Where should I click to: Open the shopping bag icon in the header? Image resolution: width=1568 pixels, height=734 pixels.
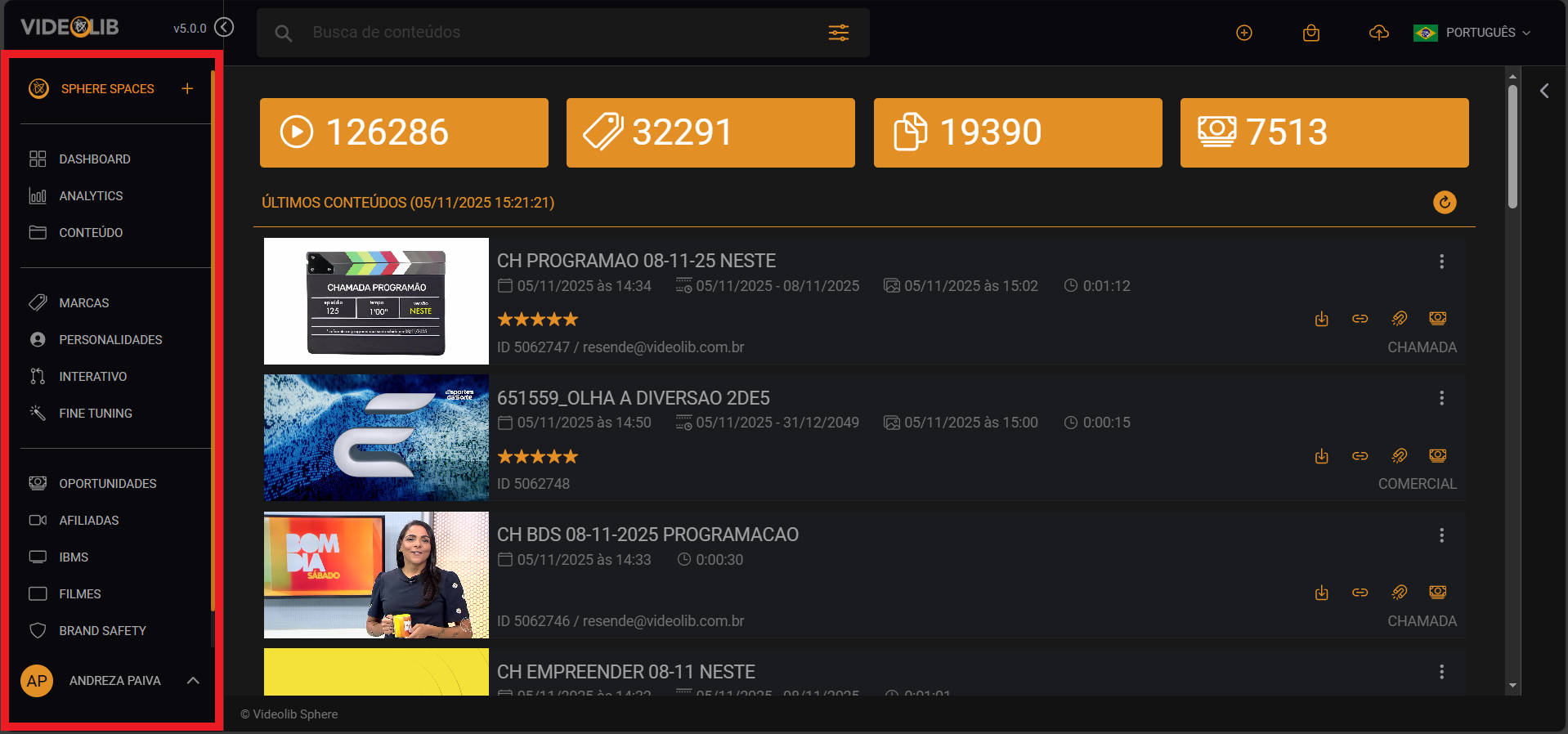click(1311, 33)
